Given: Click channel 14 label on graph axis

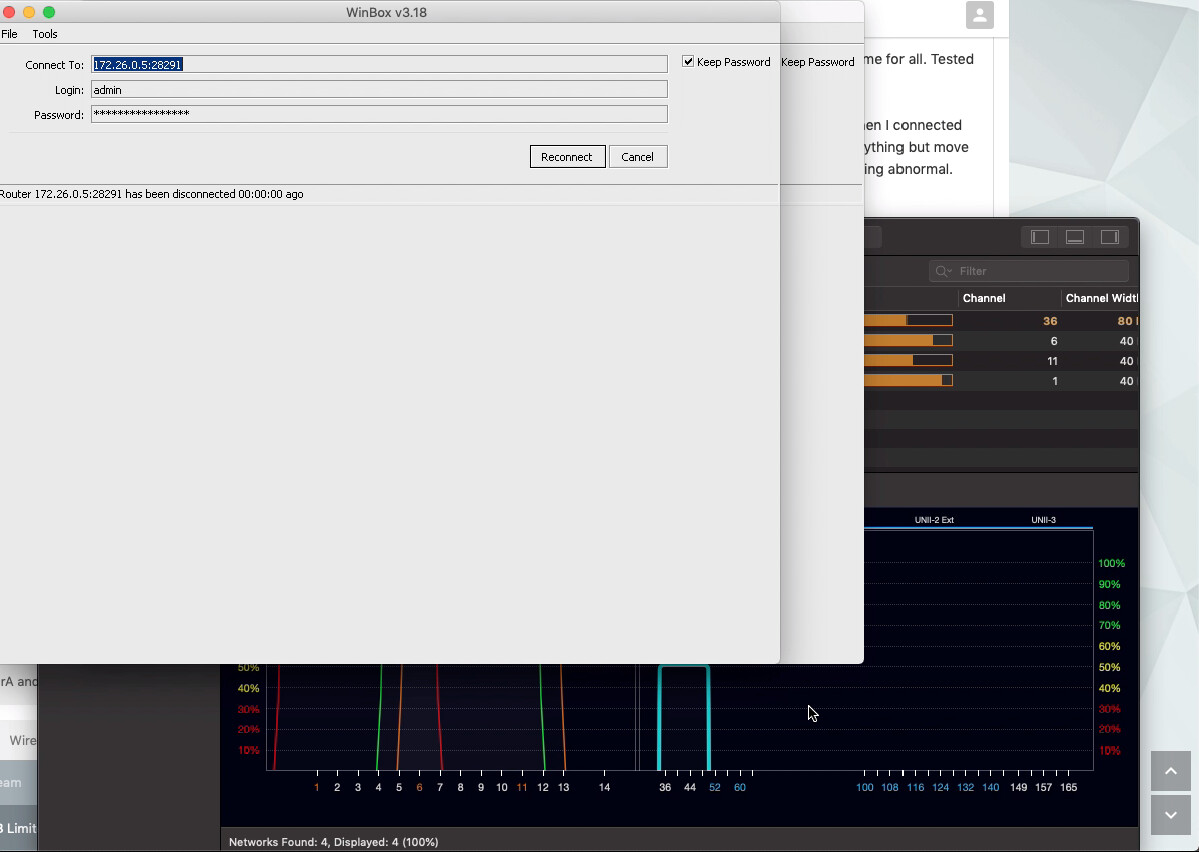Looking at the screenshot, I should pyautogui.click(x=604, y=787).
